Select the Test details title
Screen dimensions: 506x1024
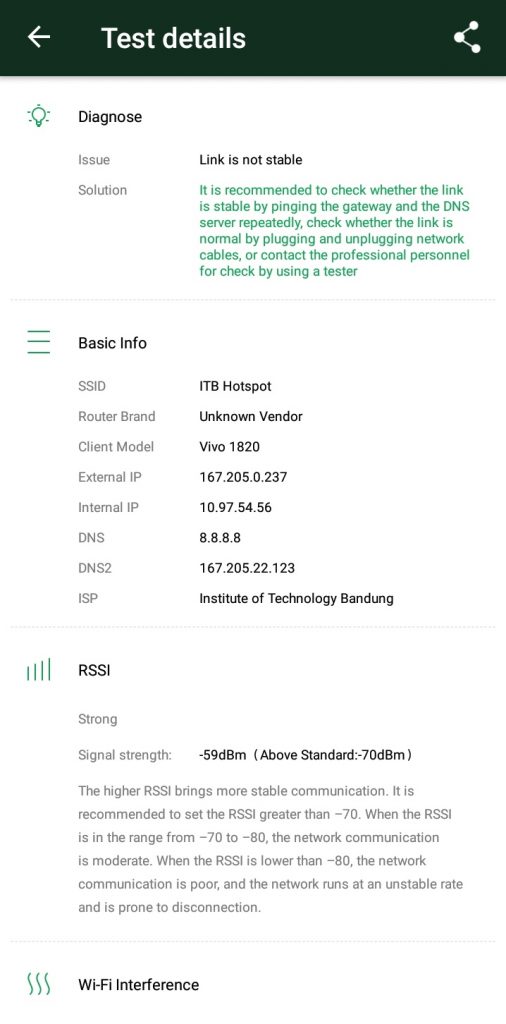point(173,38)
